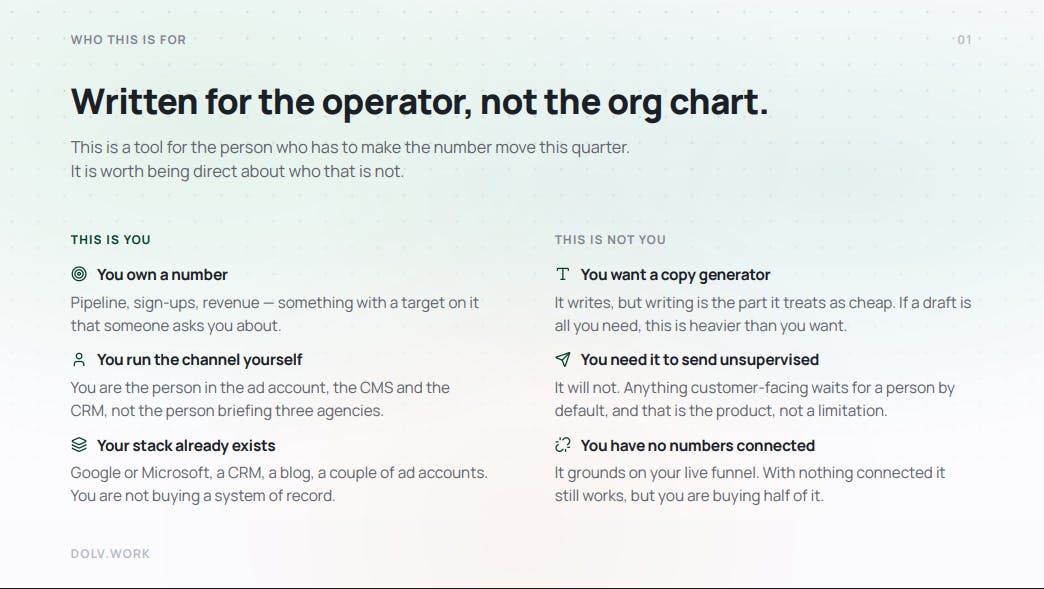Select the 'You have no numbers connected' heading
Image resolution: width=1044 pixels, height=589 pixels.
[x=697, y=445]
